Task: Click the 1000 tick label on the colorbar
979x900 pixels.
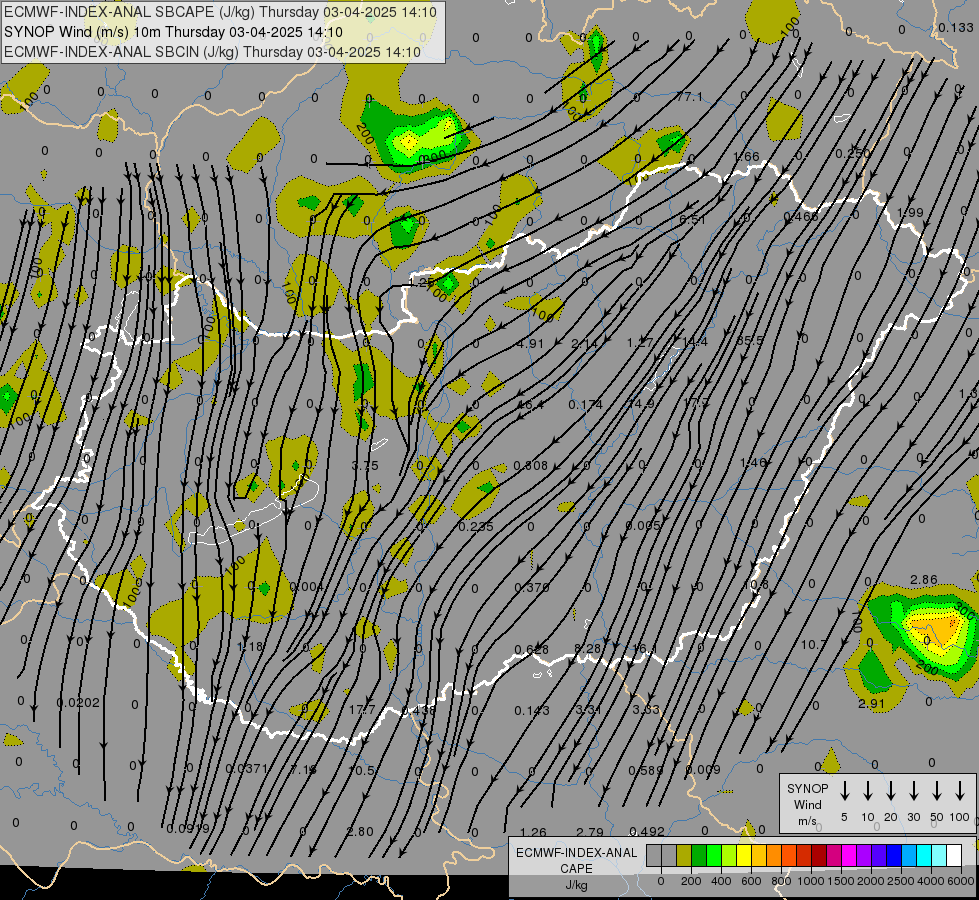Action: pyautogui.click(x=810, y=881)
